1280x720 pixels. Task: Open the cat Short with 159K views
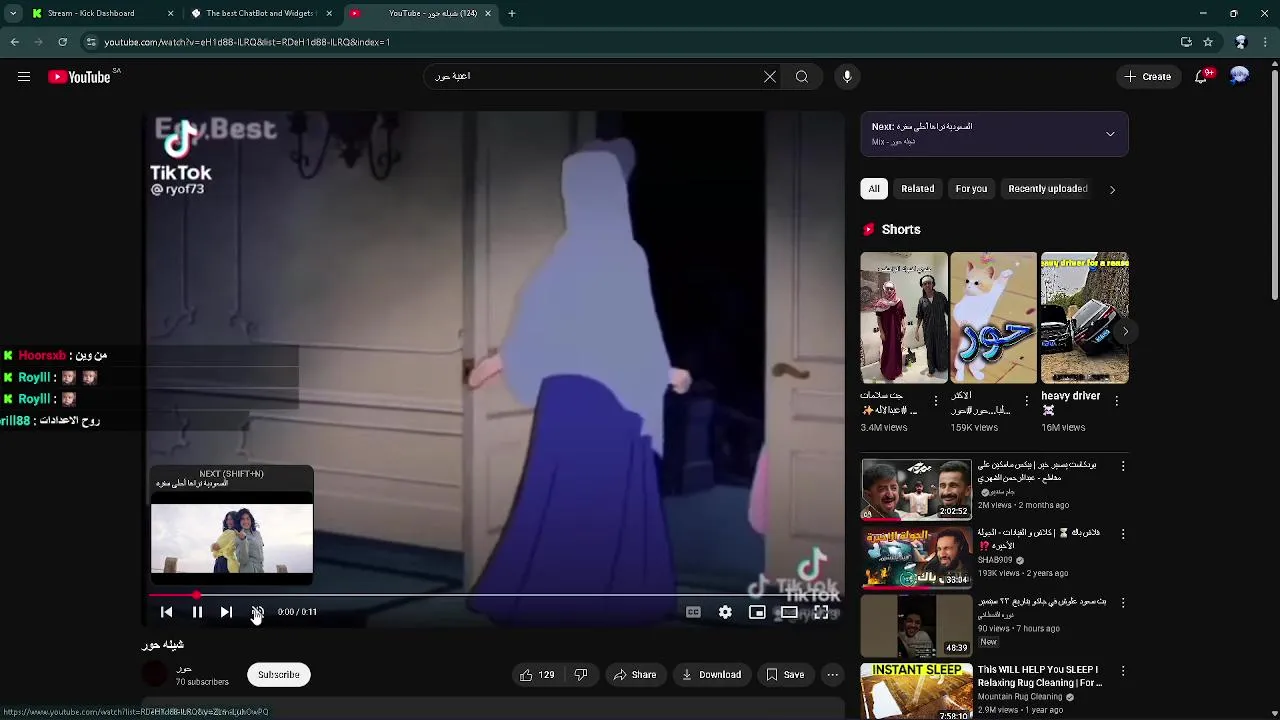(x=993, y=318)
